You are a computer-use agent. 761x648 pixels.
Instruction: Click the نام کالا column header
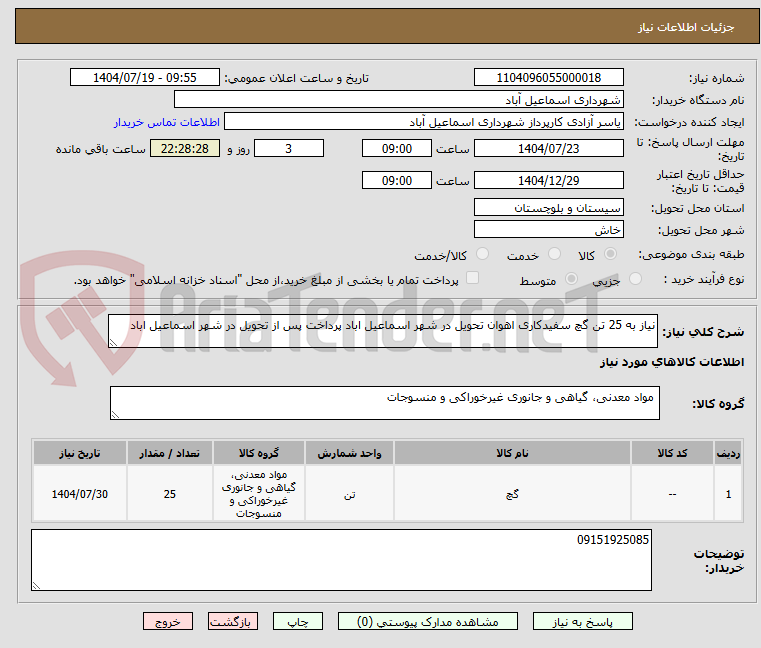pyautogui.click(x=512, y=453)
